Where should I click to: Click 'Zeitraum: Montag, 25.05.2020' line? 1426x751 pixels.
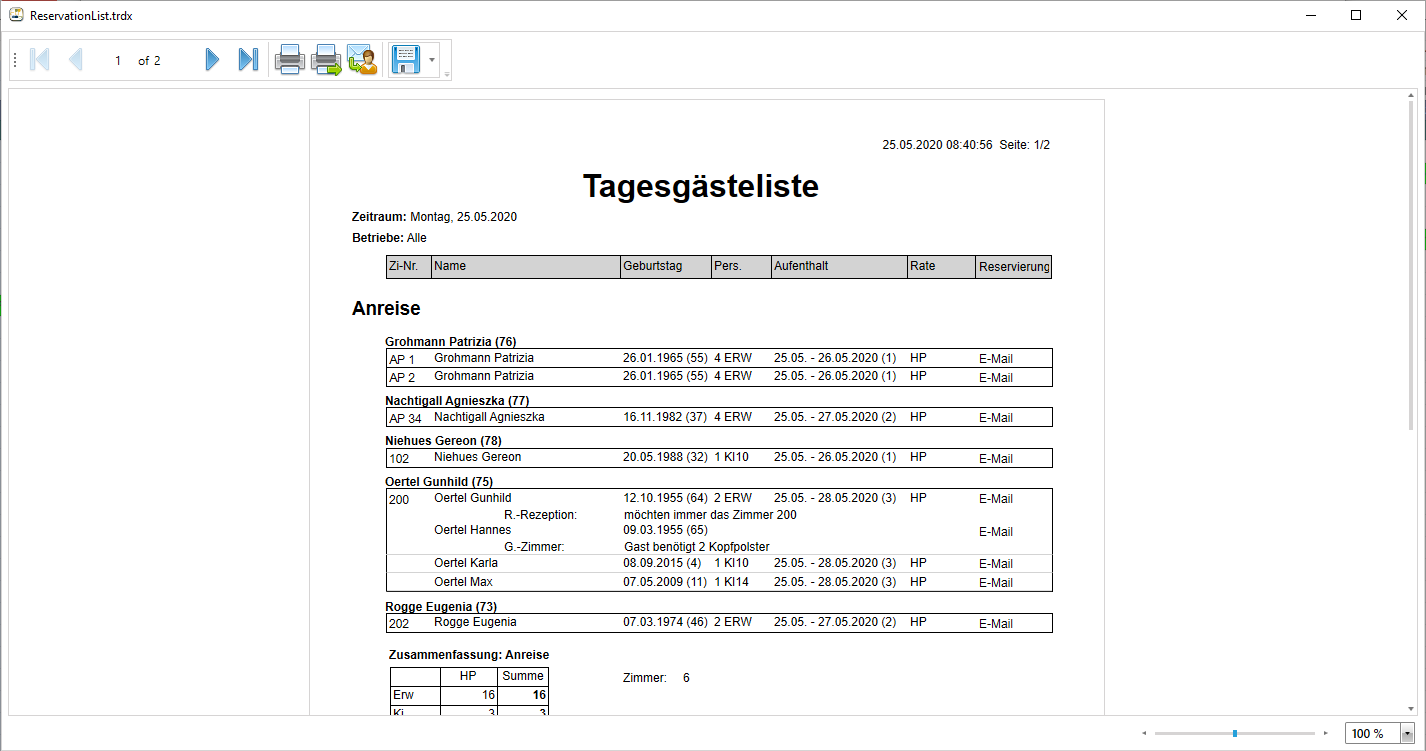click(x=434, y=216)
